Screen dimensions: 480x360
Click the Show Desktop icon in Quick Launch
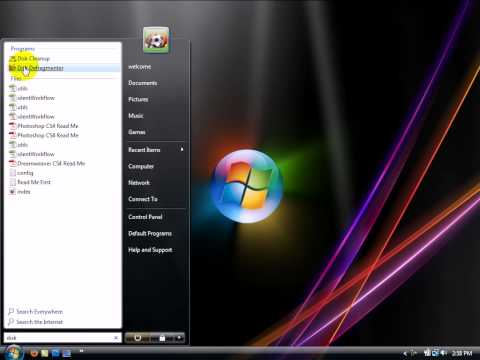click(x=56, y=353)
